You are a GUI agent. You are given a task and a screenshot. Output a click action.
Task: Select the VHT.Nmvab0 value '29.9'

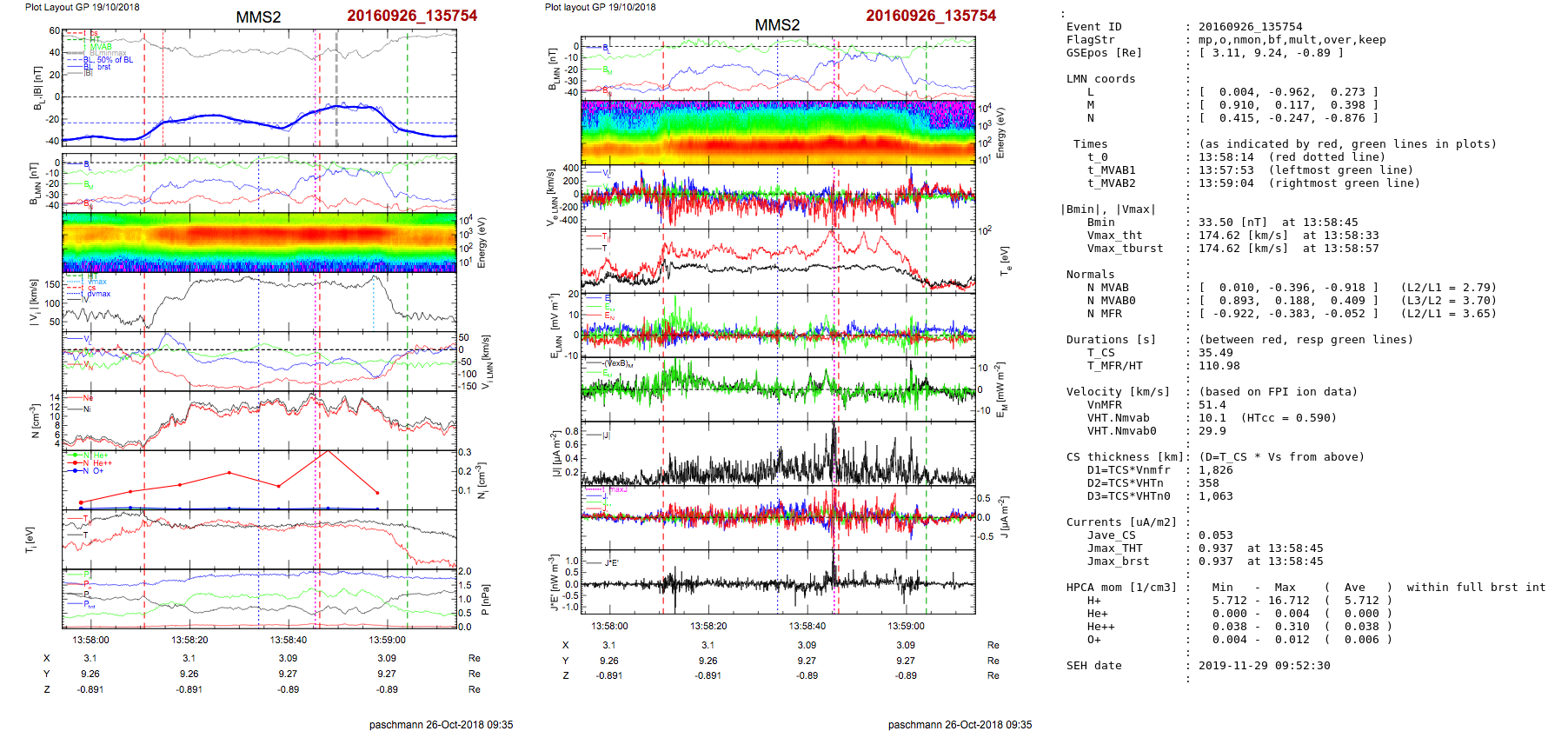click(1213, 431)
